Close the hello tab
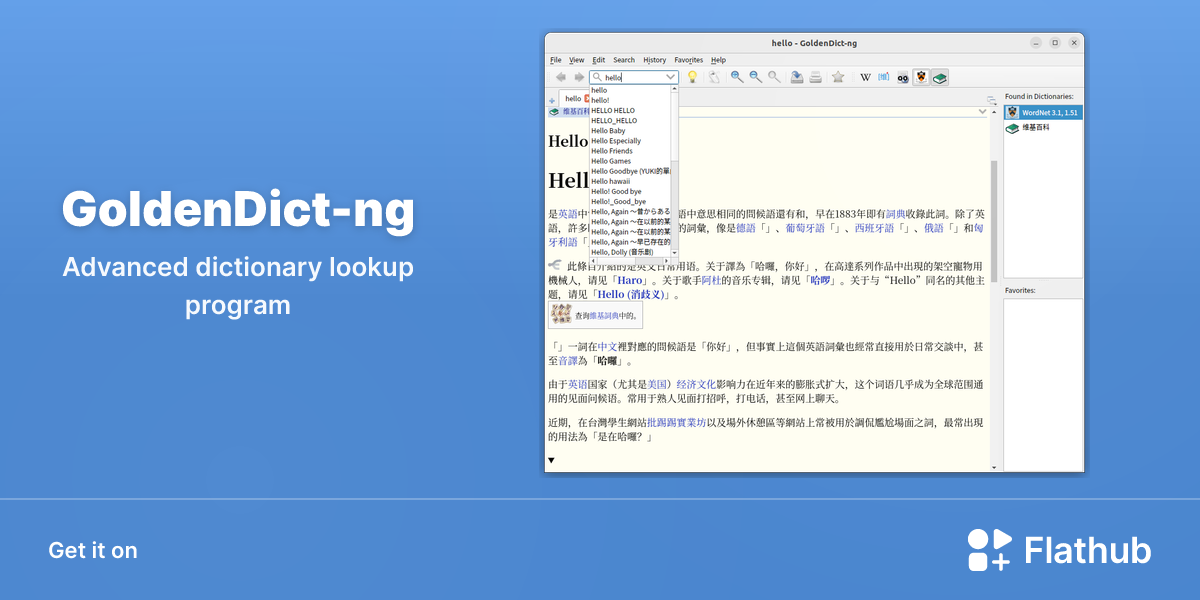The width and height of the screenshot is (1200, 600). pos(587,99)
